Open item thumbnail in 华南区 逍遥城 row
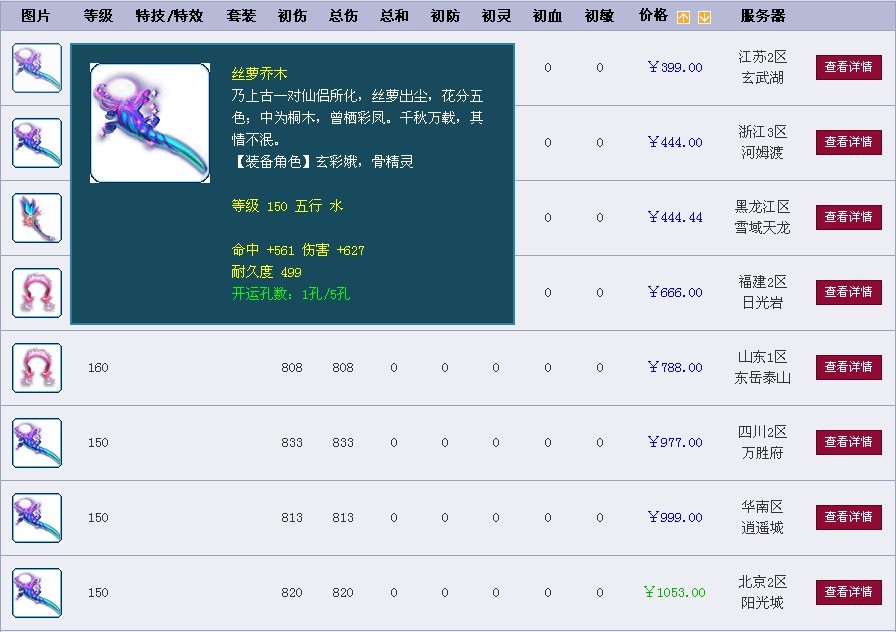This screenshot has width=896, height=632. point(37,518)
